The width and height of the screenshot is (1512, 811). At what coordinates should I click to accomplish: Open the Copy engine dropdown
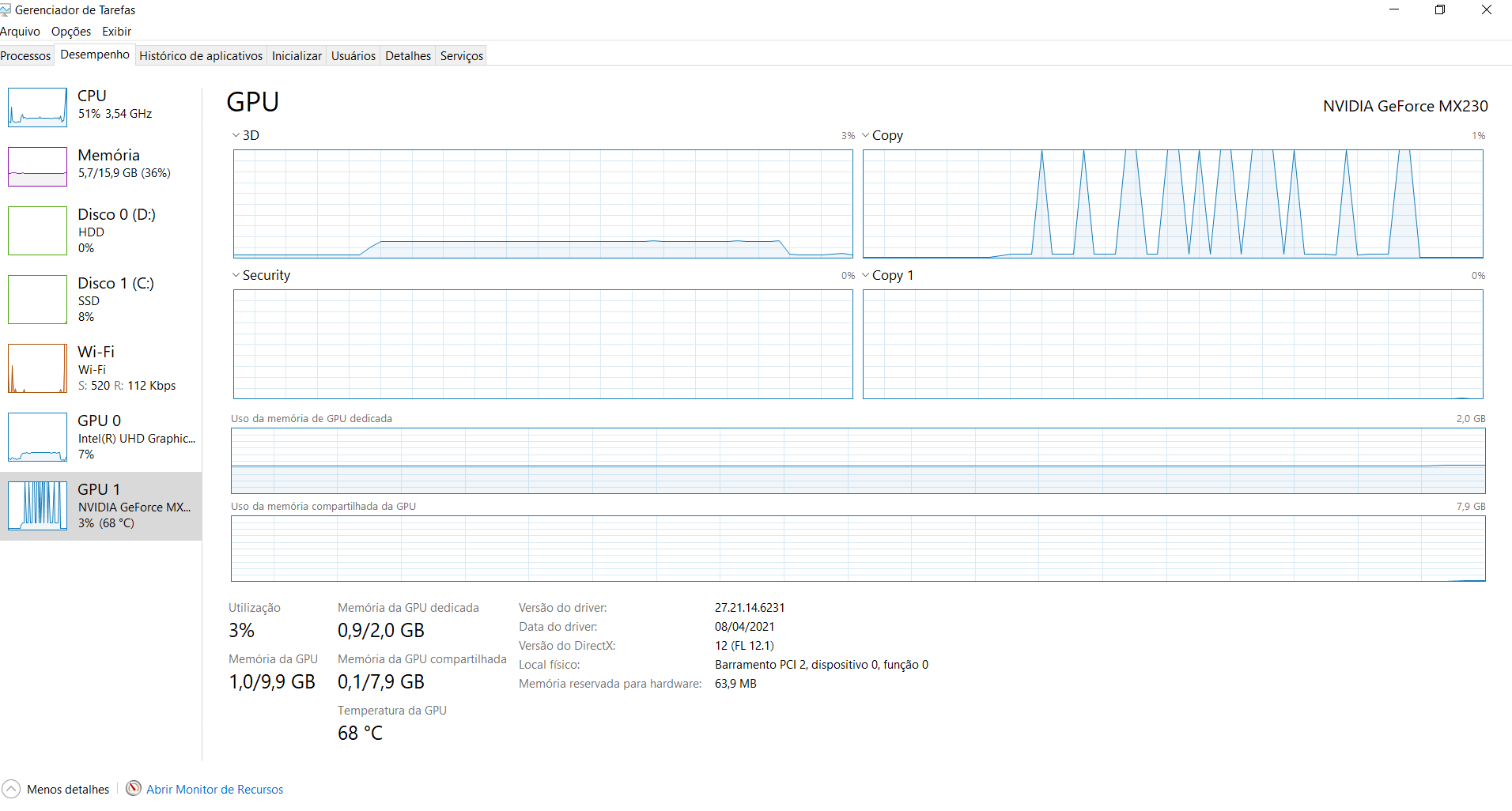click(865, 135)
